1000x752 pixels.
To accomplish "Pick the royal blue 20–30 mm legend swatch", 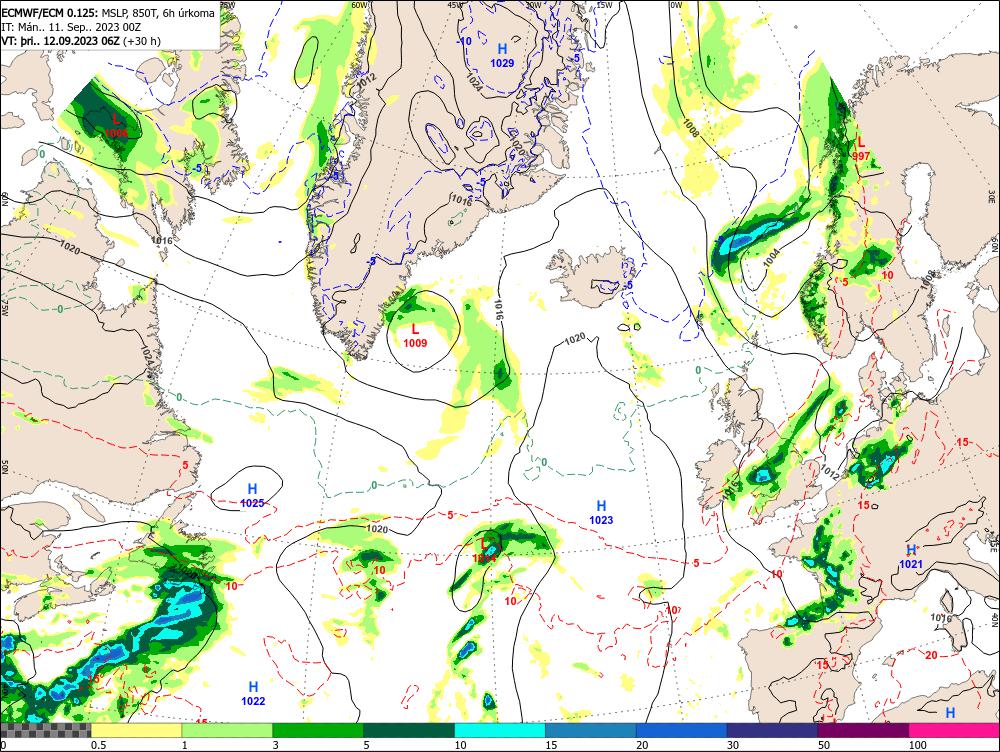I will [681, 730].
